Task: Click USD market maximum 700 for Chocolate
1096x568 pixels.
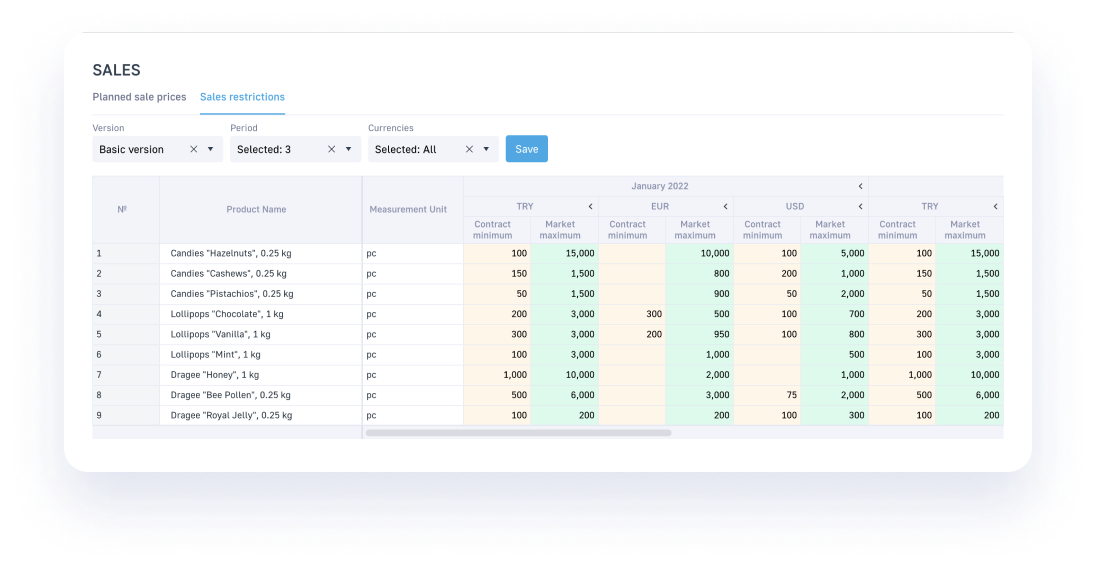Action: (835, 314)
